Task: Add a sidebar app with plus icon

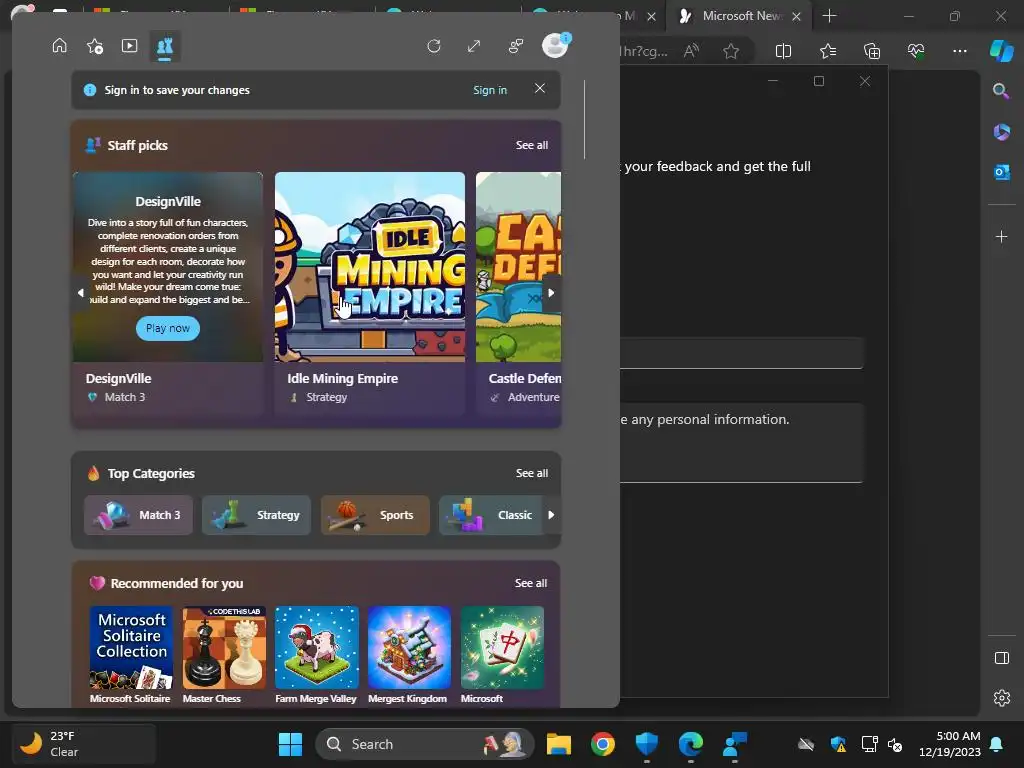Action: (x=1001, y=236)
